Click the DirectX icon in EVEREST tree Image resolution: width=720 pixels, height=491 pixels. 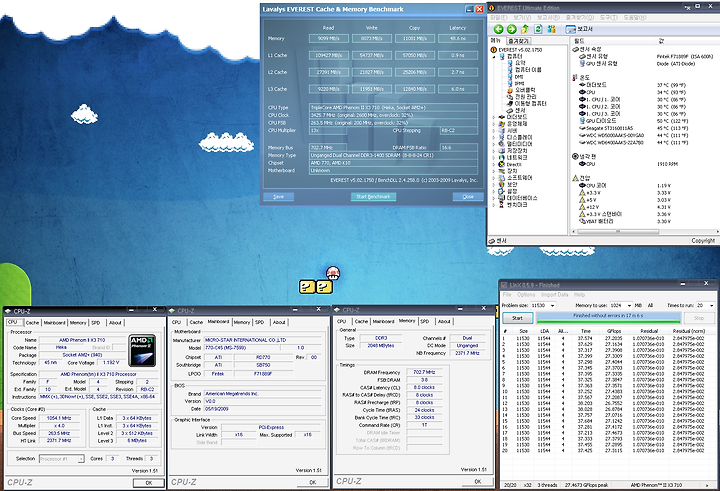point(502,164)
